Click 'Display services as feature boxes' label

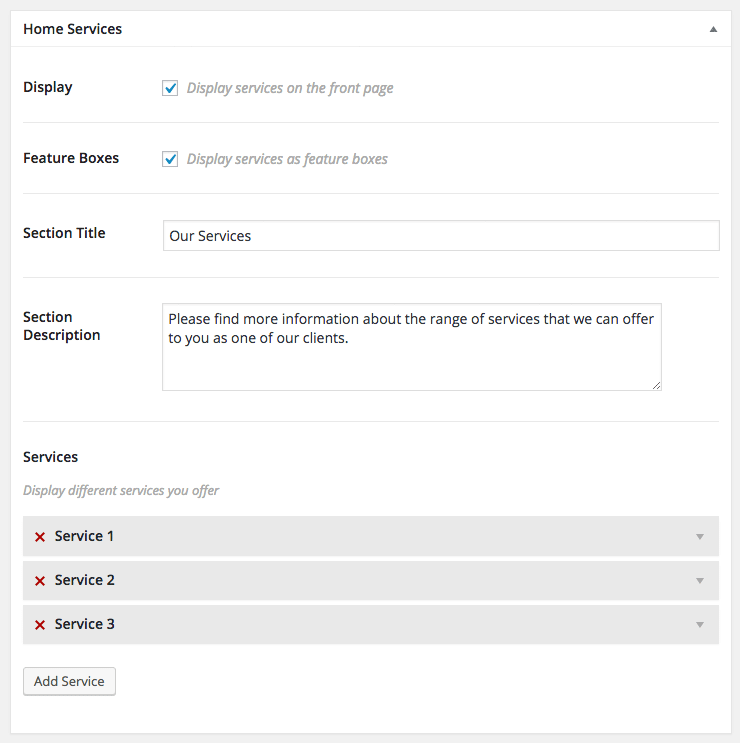287,159
